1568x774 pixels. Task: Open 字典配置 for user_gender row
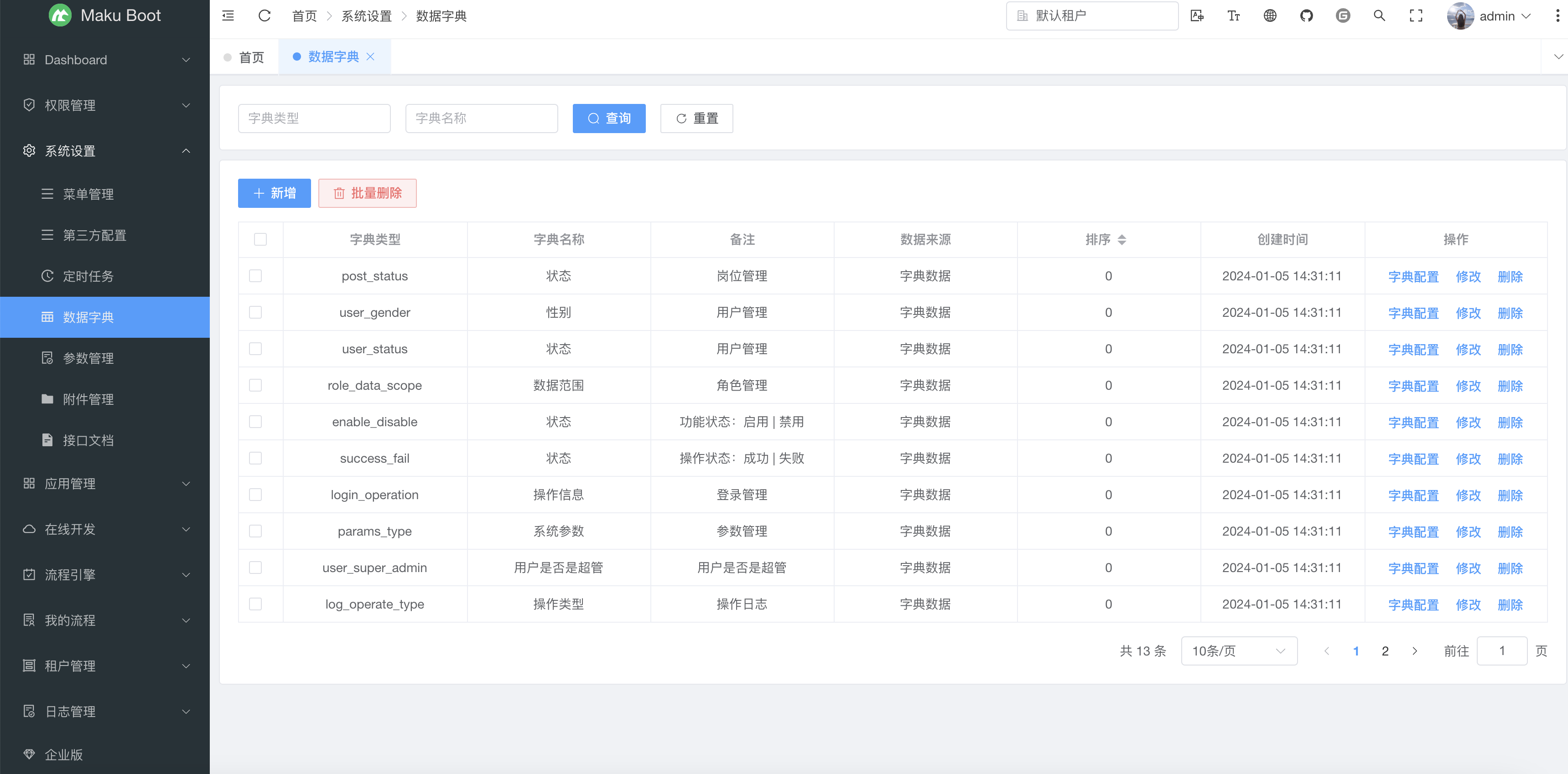coord(1413,313)
